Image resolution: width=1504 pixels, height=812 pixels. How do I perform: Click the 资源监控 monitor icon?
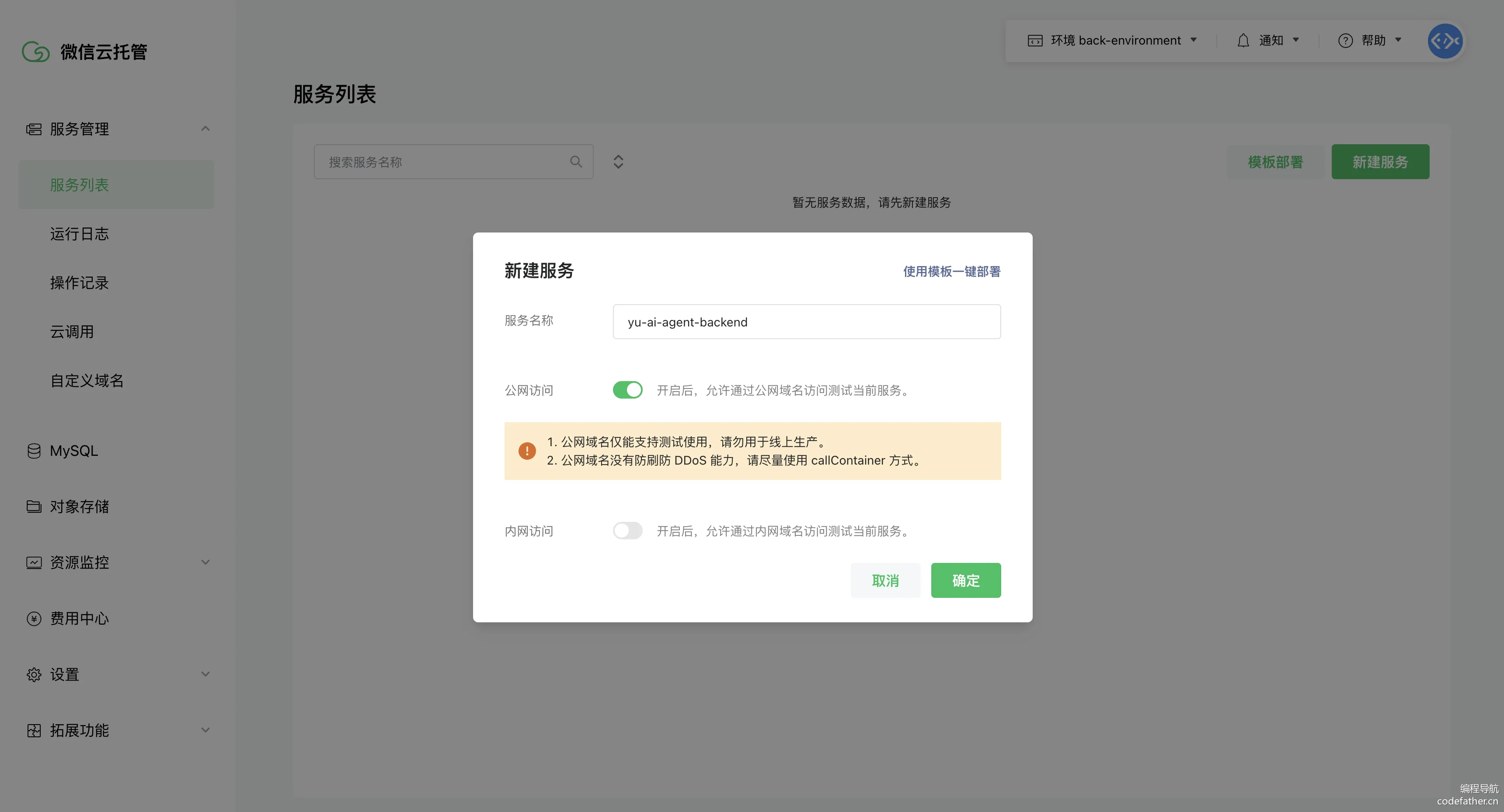point(34,562)
